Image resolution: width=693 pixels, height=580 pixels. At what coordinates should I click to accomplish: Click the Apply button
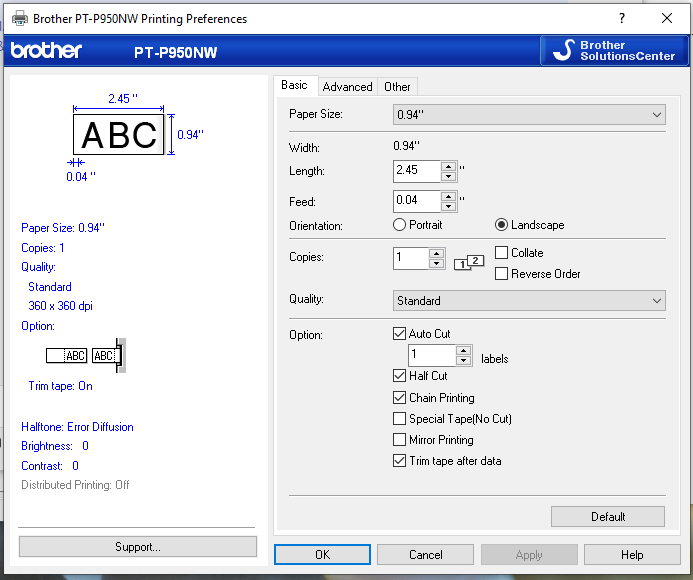(x=529, y=554)
